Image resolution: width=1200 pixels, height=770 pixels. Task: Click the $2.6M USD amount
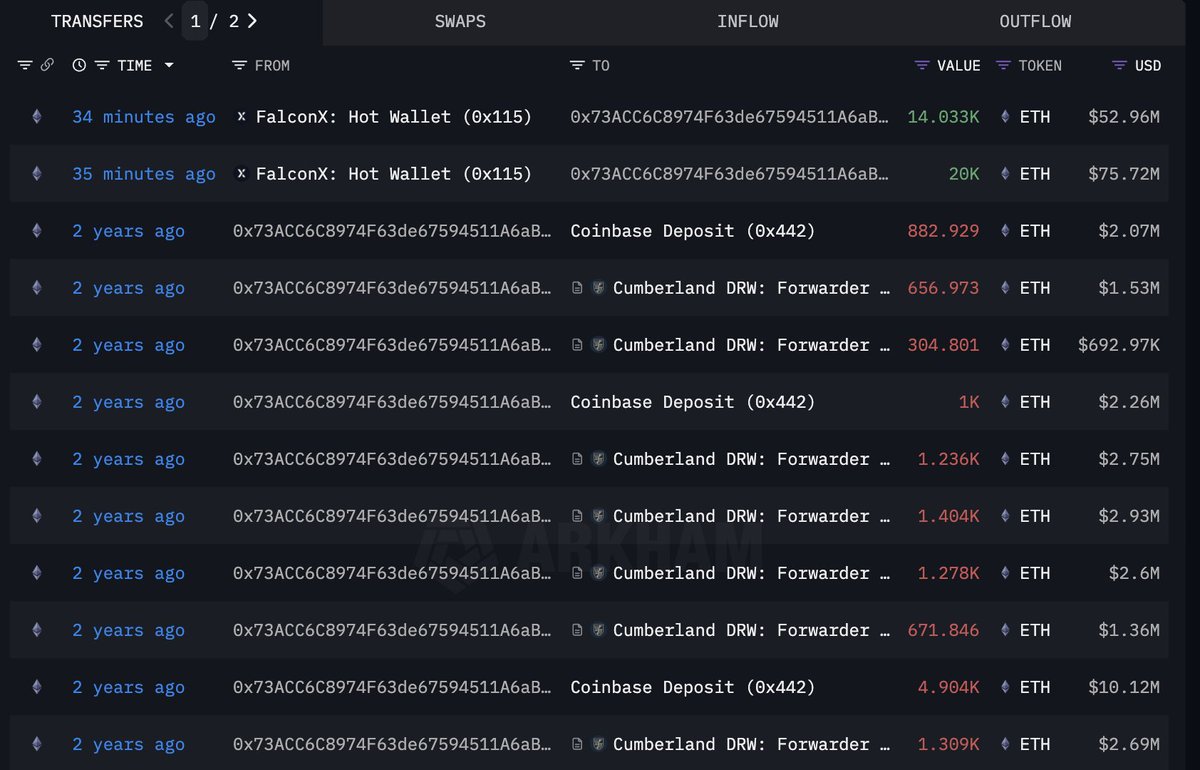pyautogui.click(x=1135, y=573)
